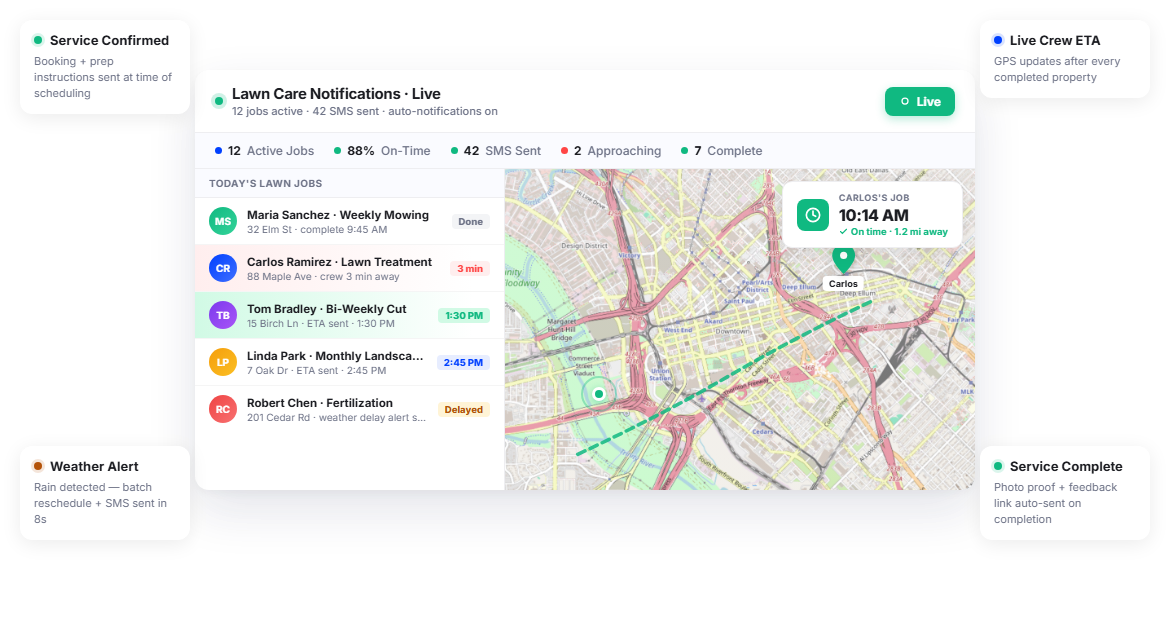Click the green dot on Service Confirmed card
1170x640 pixels.
point(38,40)
